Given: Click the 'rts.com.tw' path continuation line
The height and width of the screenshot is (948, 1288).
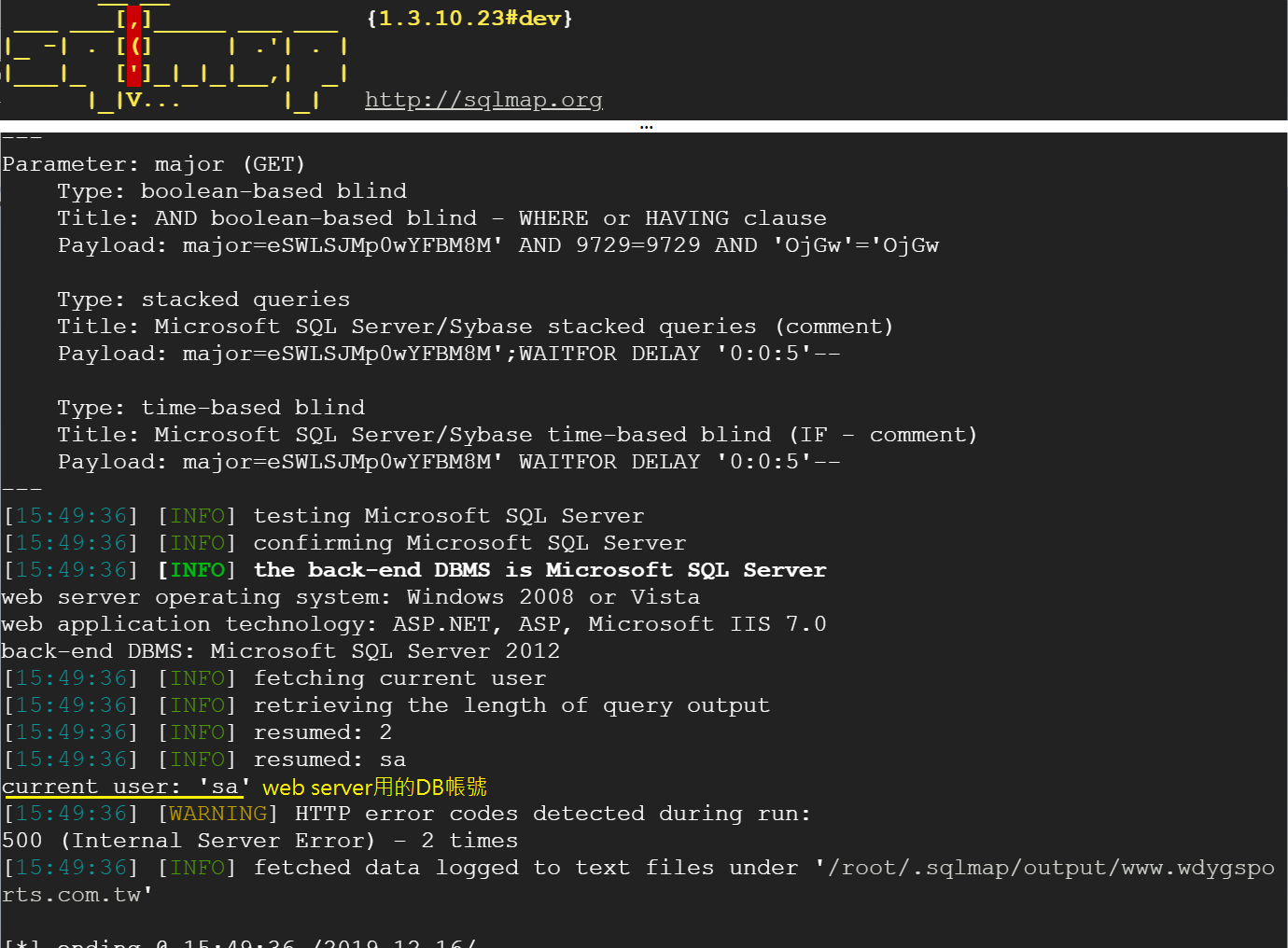Looking at the screenshot, I should [77, 895].
